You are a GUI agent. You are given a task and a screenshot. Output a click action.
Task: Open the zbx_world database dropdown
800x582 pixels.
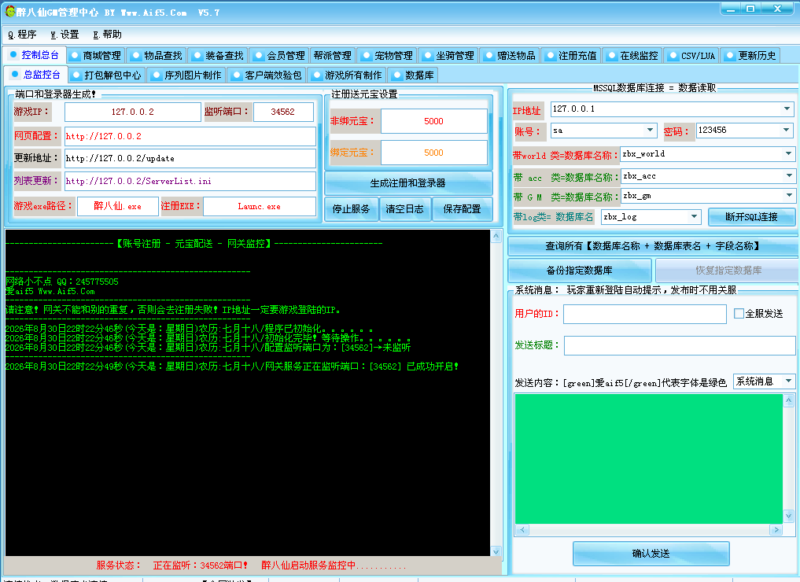coord(789,154)
